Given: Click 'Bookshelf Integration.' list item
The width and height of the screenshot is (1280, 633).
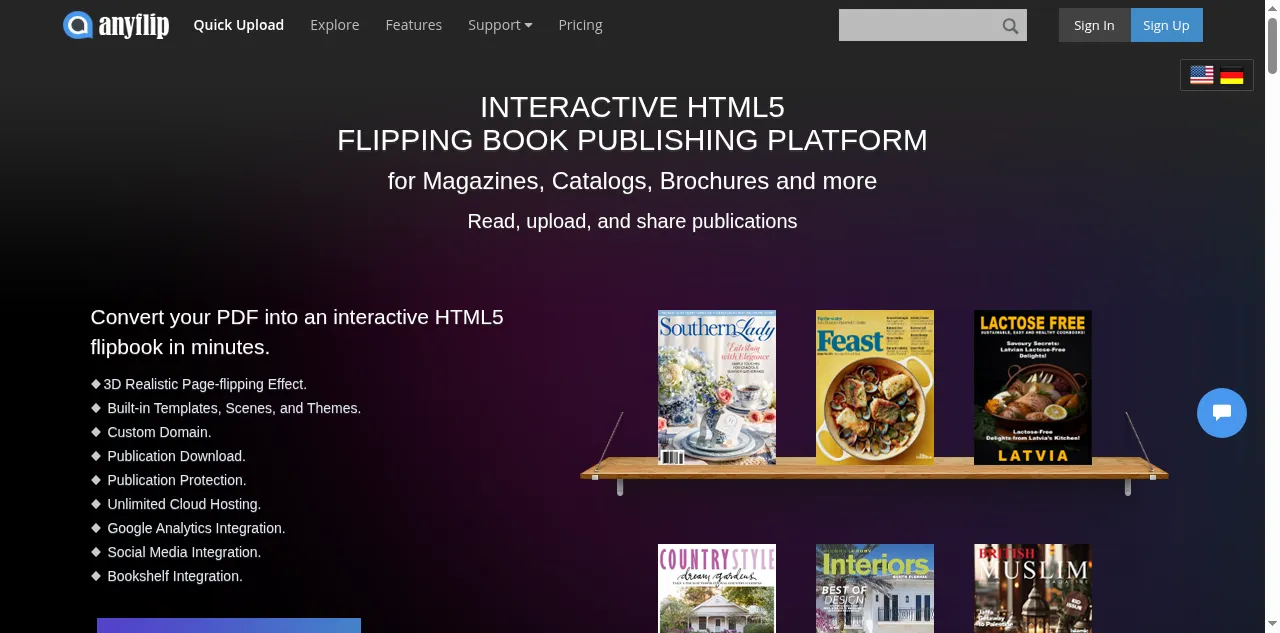Looking at the screenshot, I should click(x=175, y=576).
